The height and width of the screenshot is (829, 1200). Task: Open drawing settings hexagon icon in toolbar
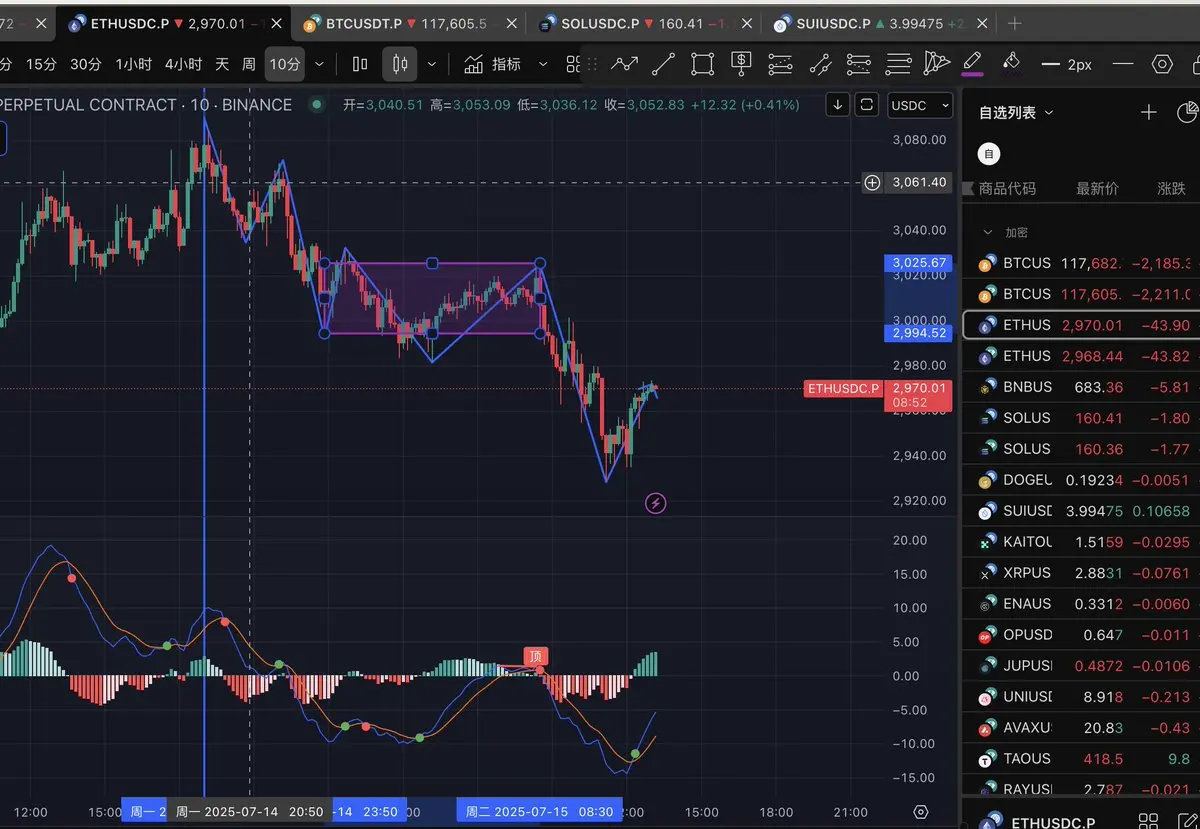[x=1162, y=64]
